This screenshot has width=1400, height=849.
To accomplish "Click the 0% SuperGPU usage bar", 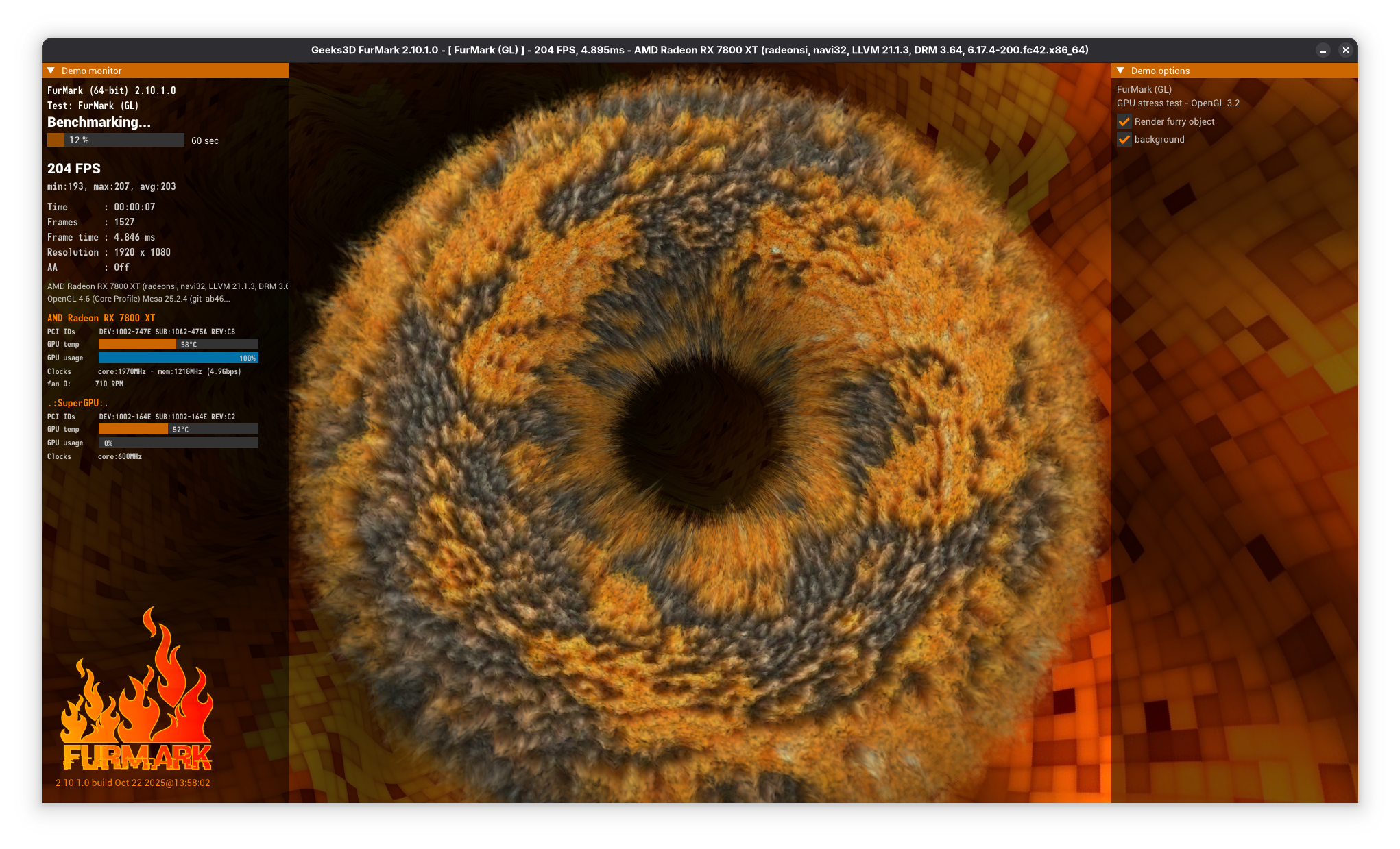I will coord(178,443).
